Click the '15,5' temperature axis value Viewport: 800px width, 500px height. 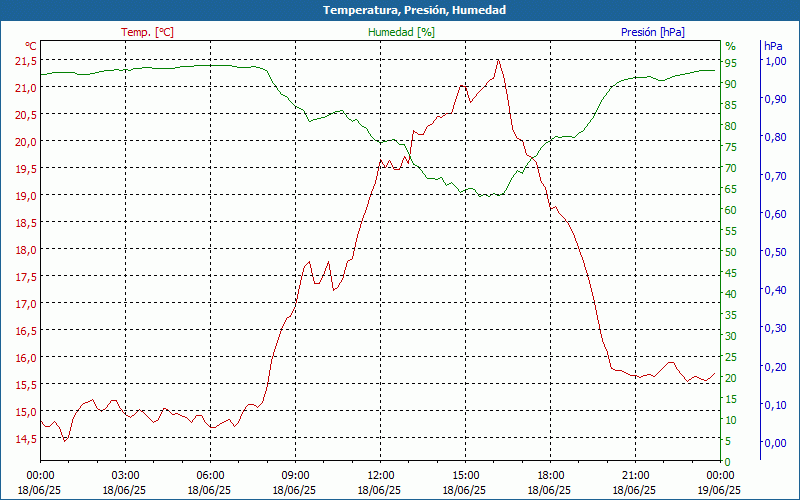[27, 385]
